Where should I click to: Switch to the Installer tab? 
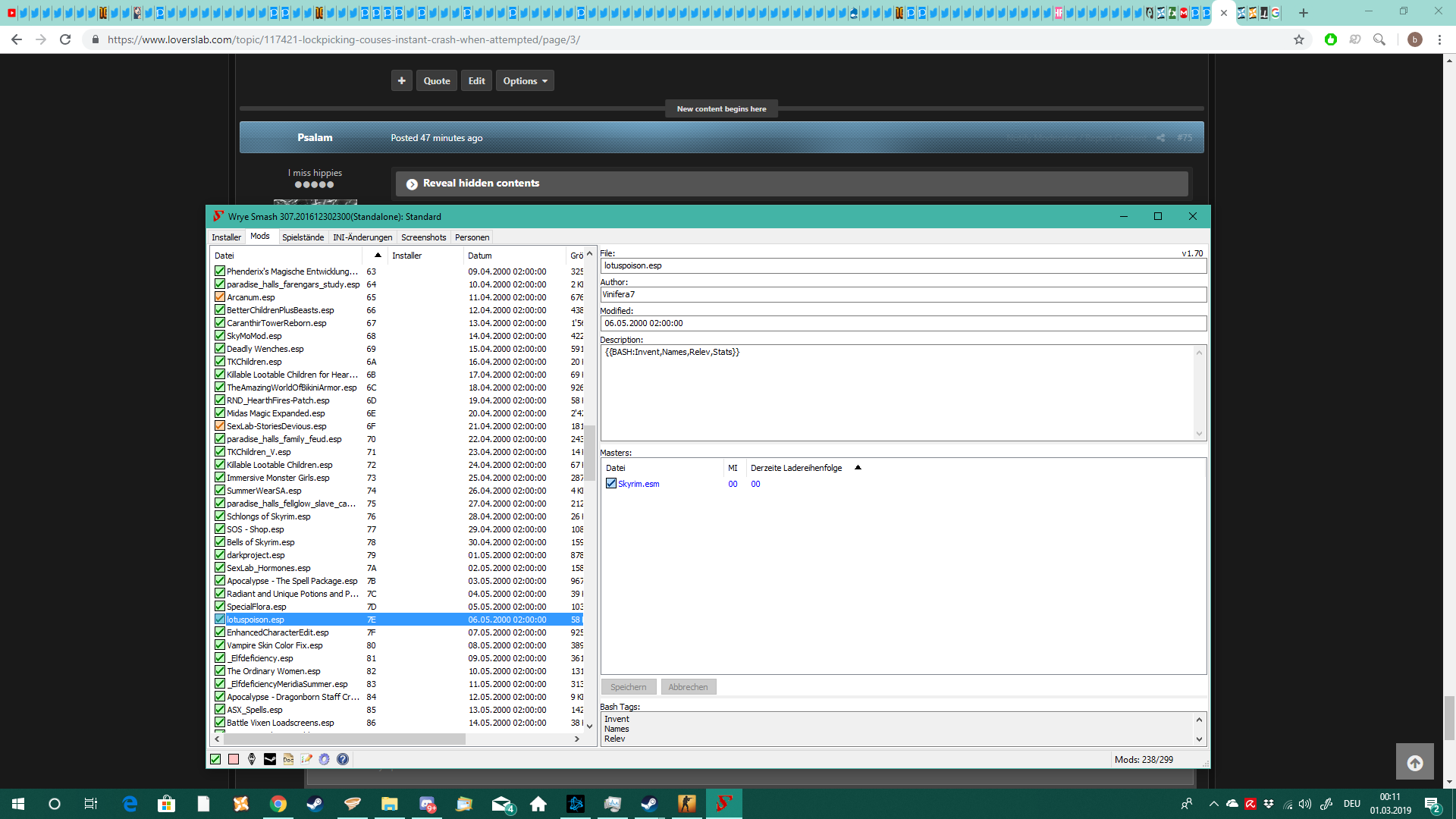pos(226,237)
